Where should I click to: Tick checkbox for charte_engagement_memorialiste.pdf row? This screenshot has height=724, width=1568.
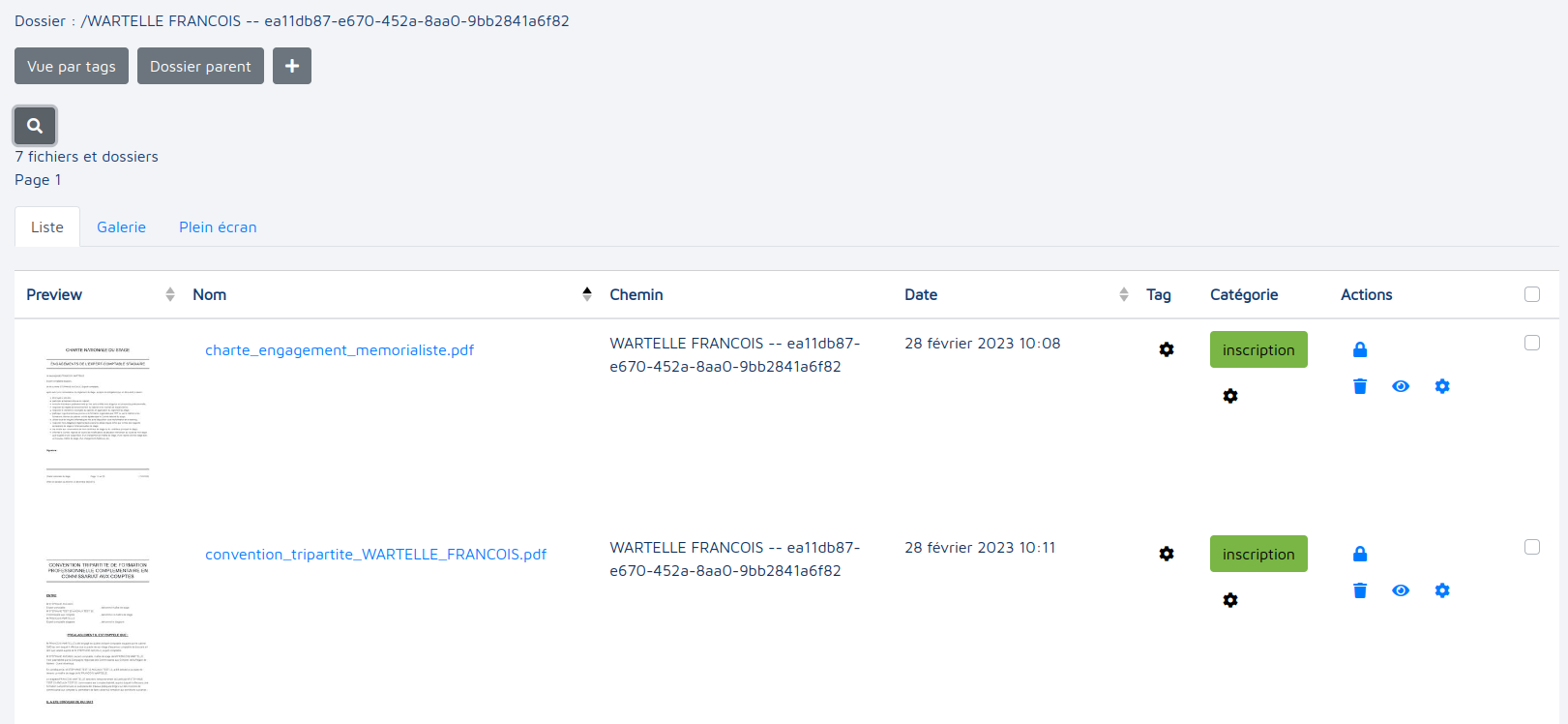(1531, 343)
